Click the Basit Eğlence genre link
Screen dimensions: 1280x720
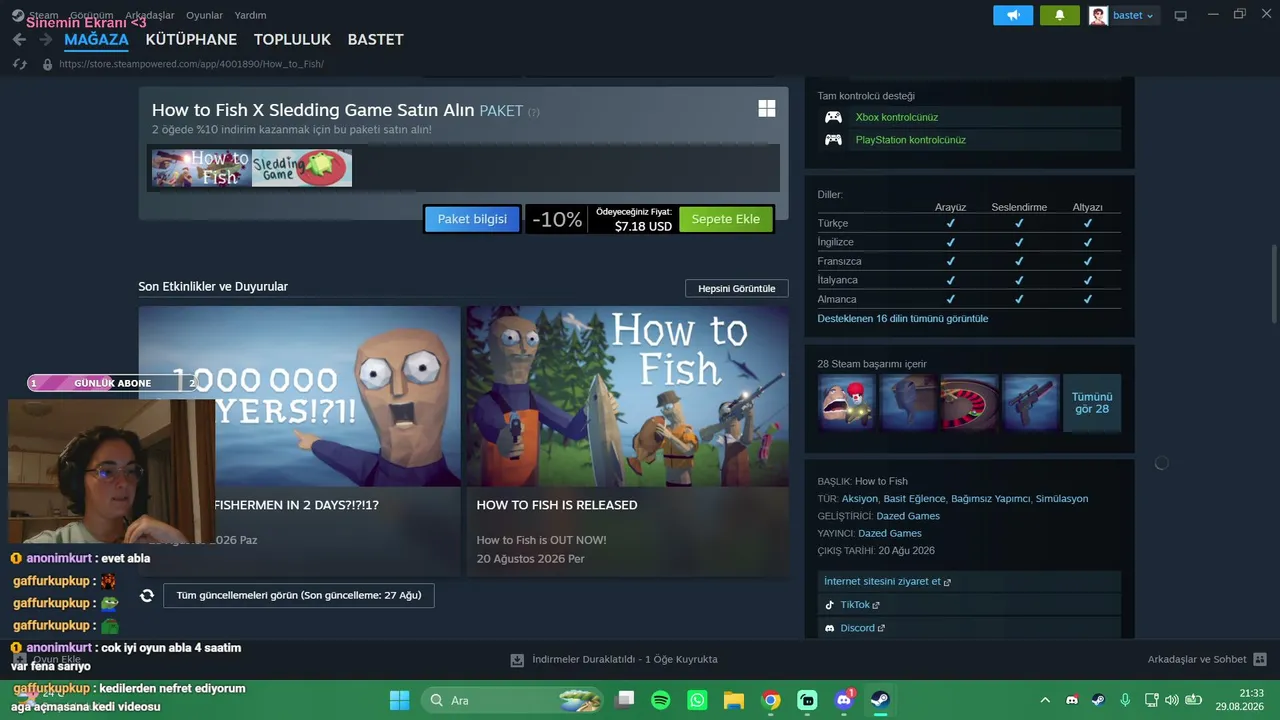coord(914,499)
